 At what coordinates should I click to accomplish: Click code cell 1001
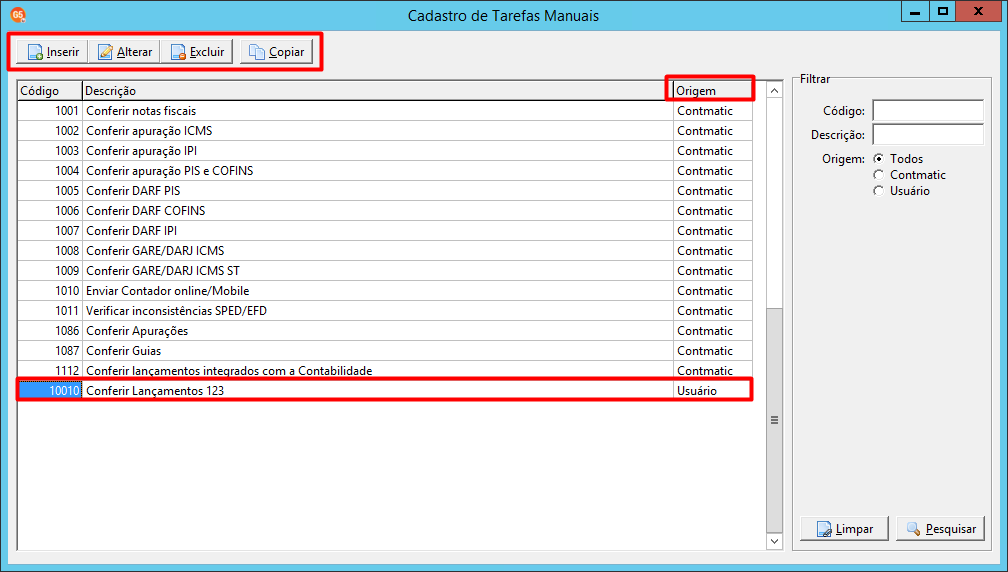[x=50, y=111]
